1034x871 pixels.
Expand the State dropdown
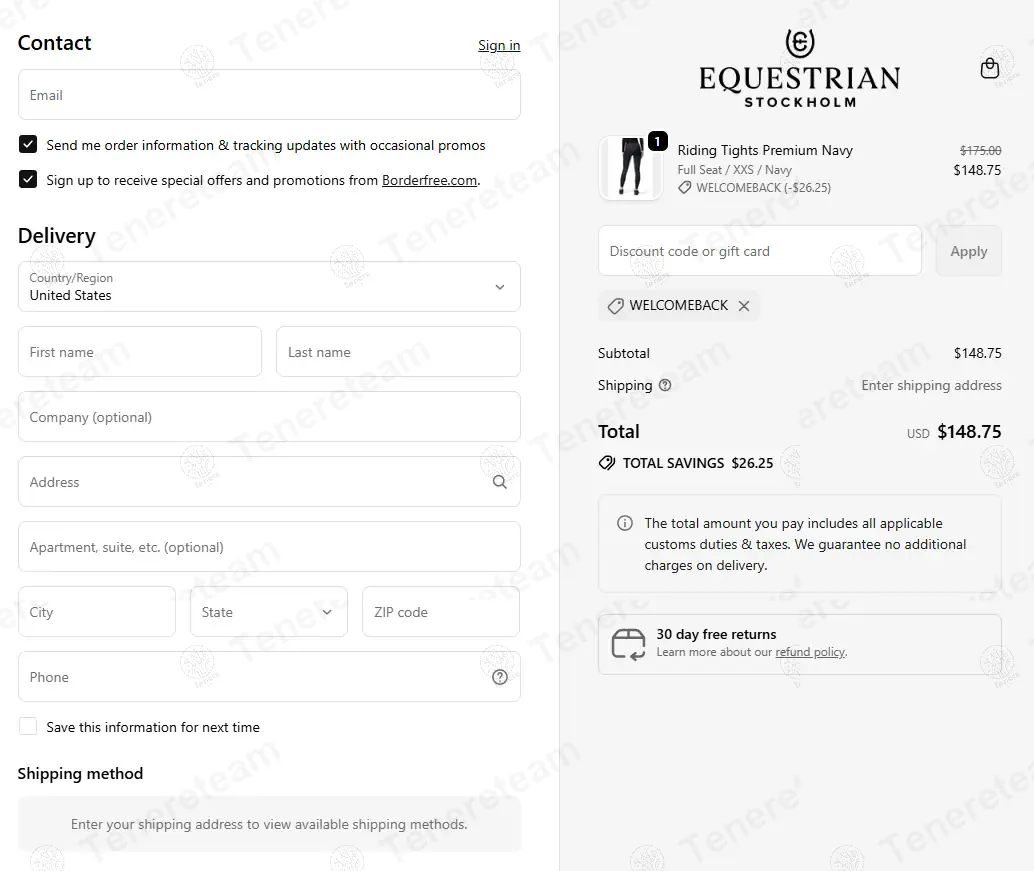[269, 612]
